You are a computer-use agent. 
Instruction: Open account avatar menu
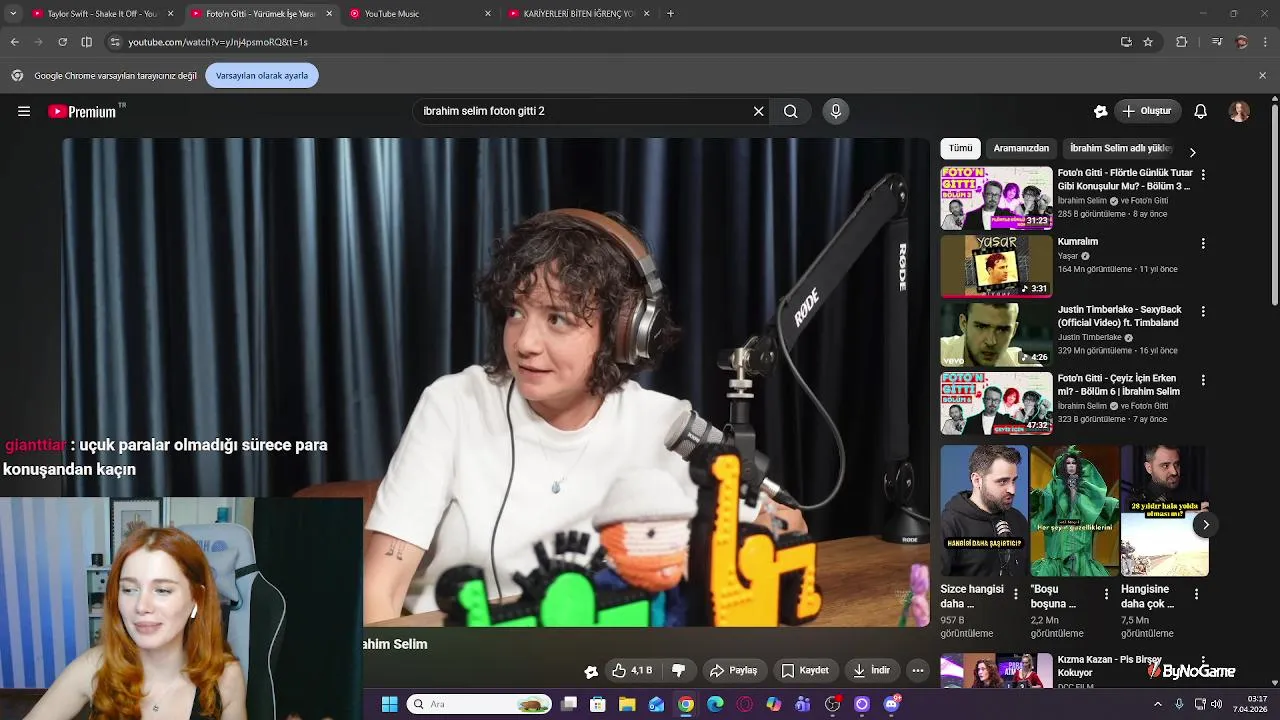point(1239,111)
